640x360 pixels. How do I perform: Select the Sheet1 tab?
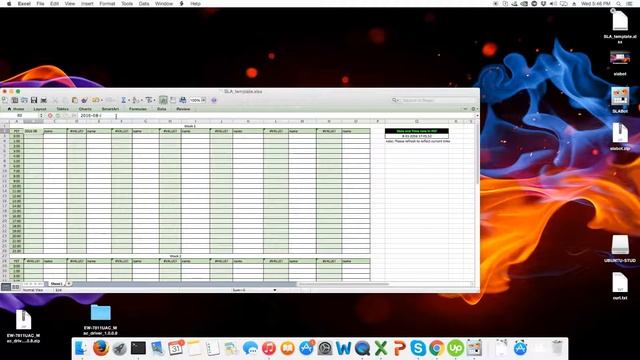click(56, 284)
